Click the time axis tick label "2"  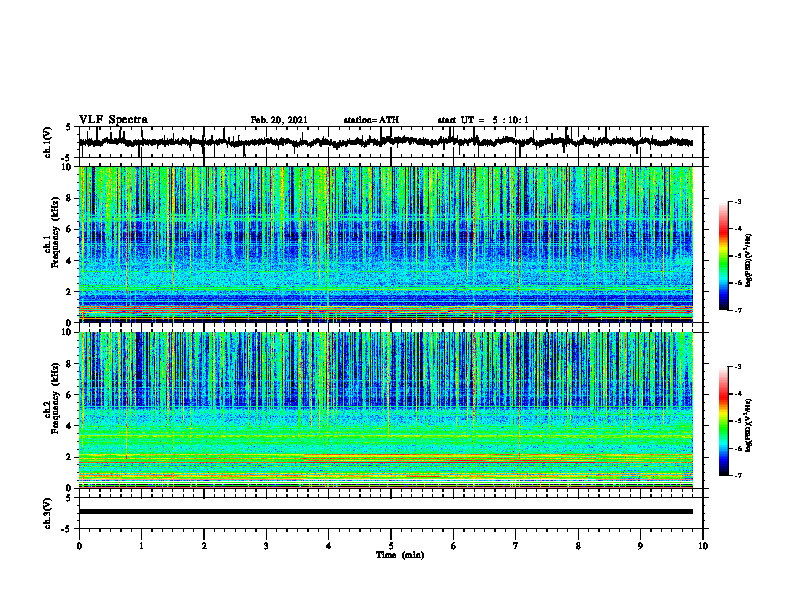pos(204,546)
